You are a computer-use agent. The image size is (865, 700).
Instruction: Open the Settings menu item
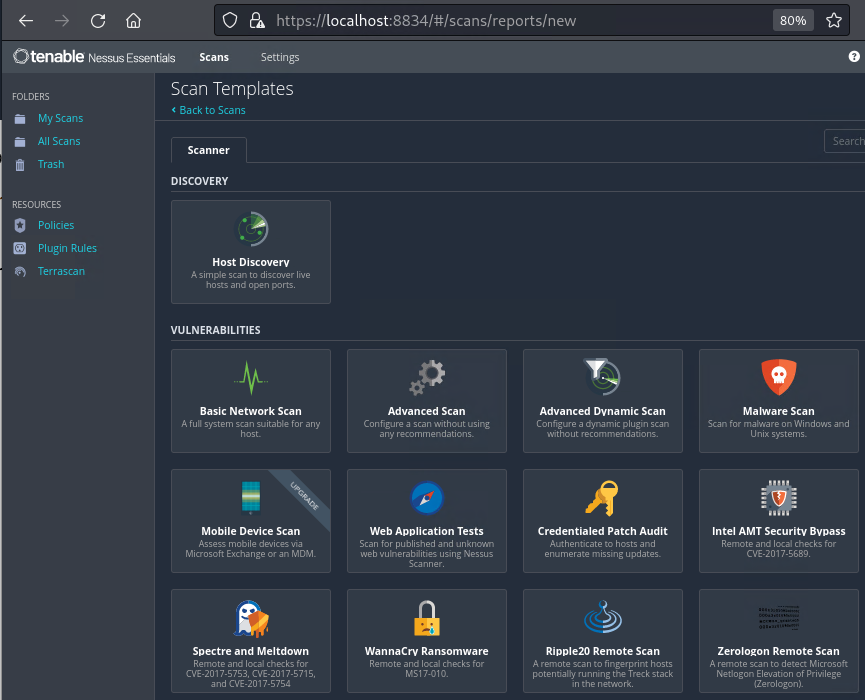pos(280,58)
